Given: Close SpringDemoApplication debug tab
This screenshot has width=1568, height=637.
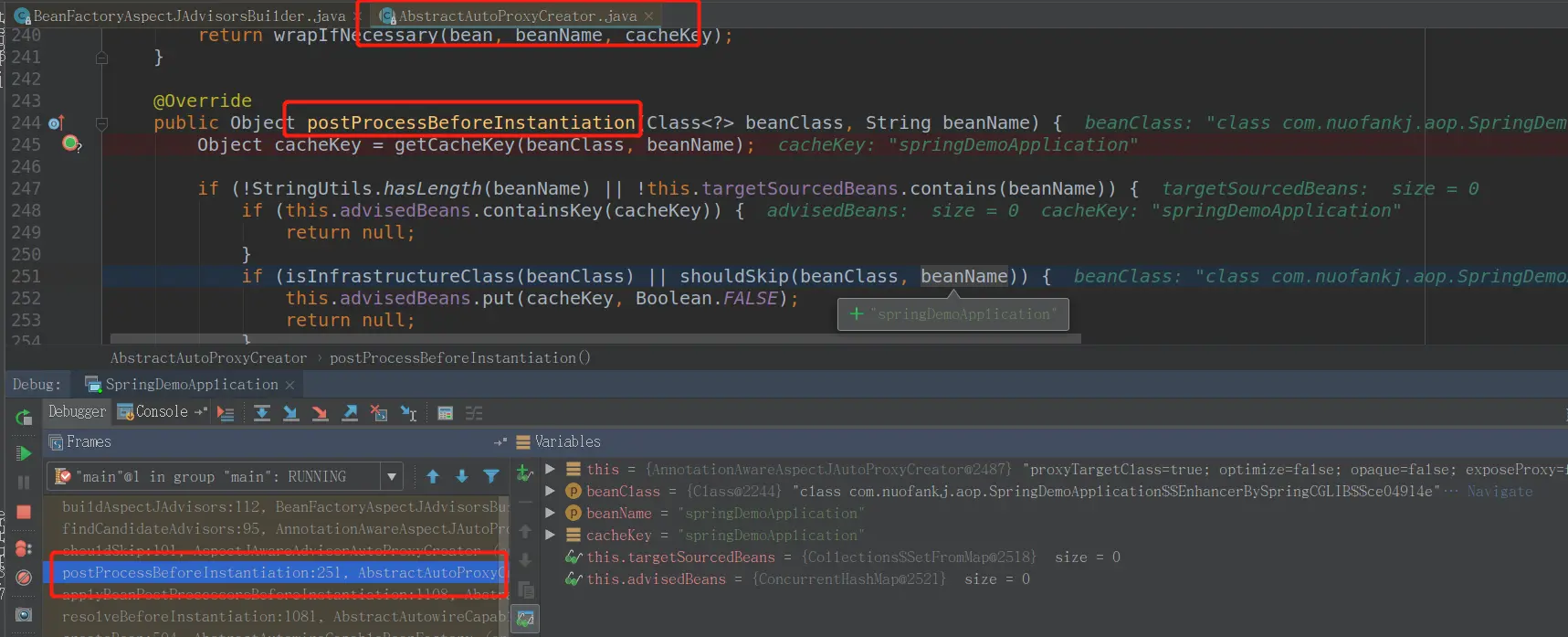Looking at the screenshot, I should (x=289, y=386).
